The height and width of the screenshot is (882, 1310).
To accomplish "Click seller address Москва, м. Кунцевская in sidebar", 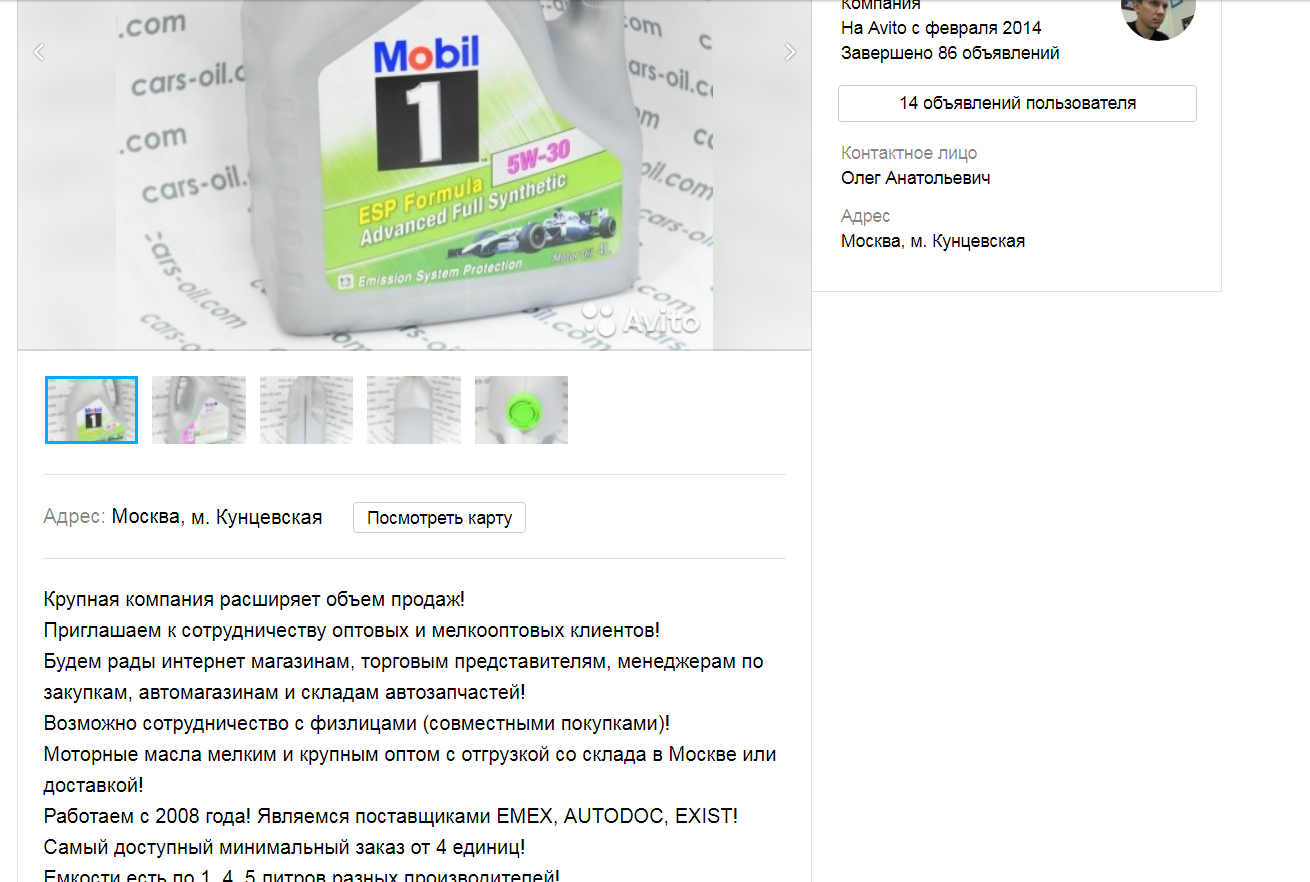I will pyautogui.click(x=933, y=241).
